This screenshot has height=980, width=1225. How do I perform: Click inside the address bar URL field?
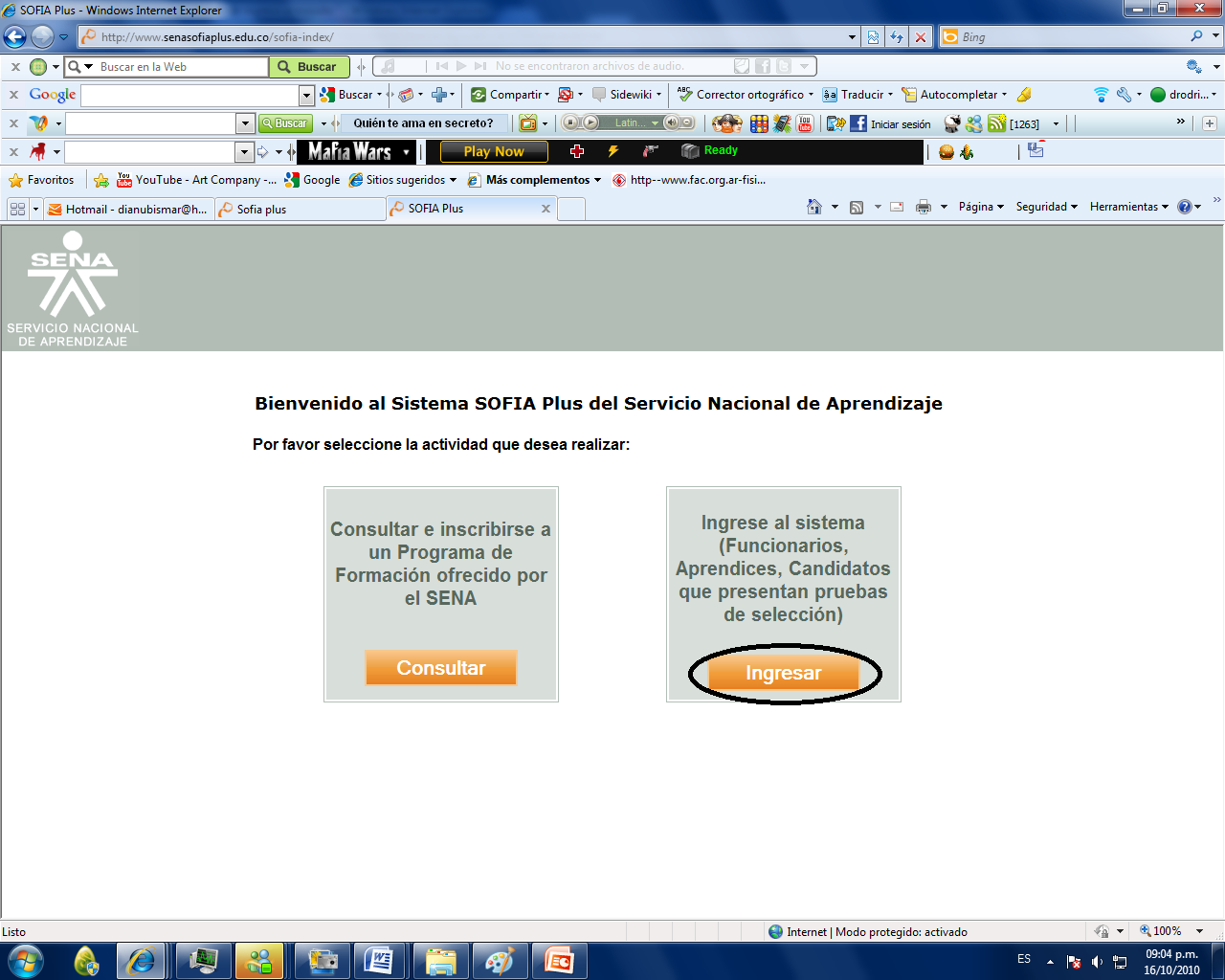tap(383, 36)
